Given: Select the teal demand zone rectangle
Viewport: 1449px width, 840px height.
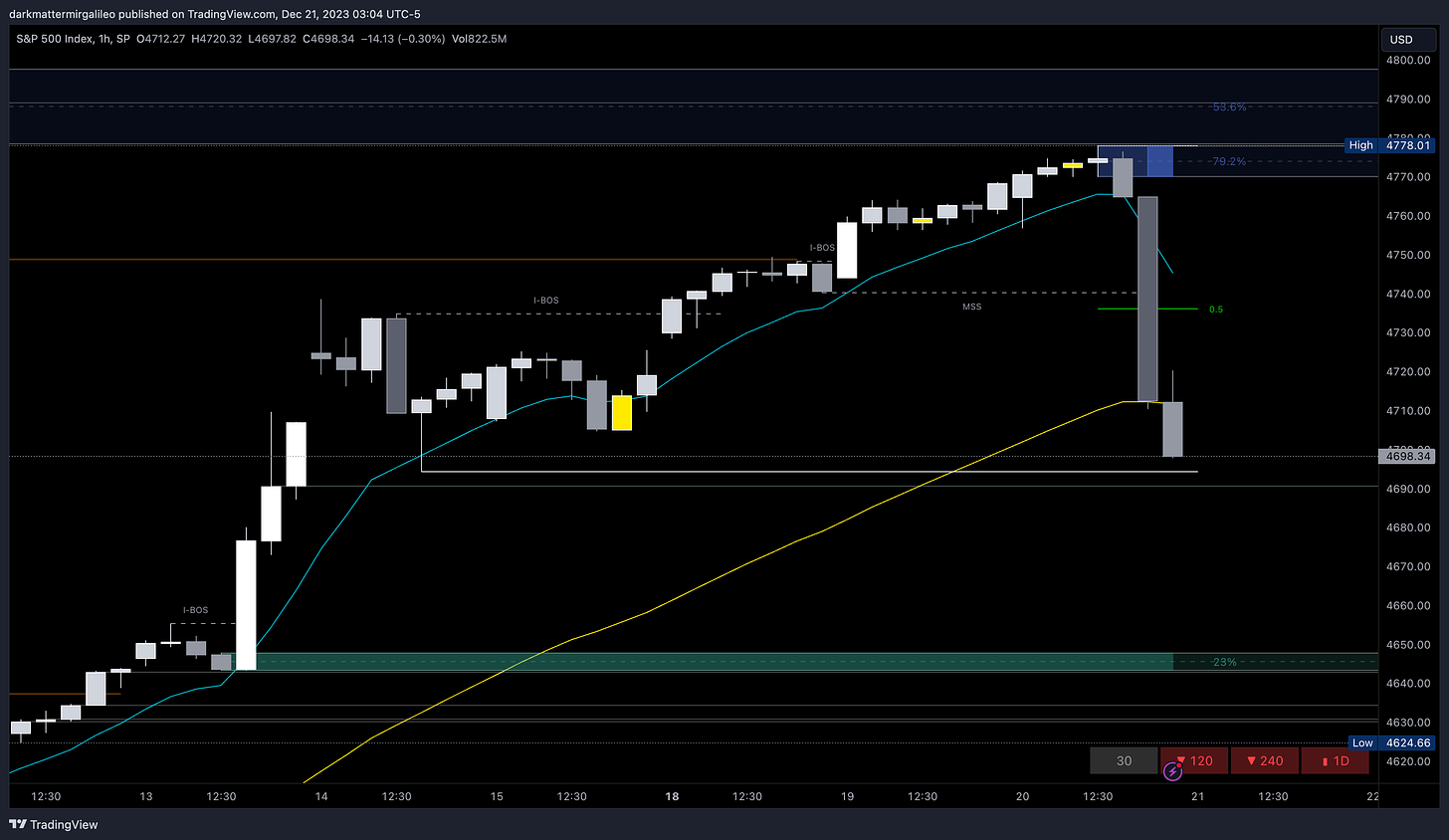Looking at the screenshot, I should (x=698, y=662).
